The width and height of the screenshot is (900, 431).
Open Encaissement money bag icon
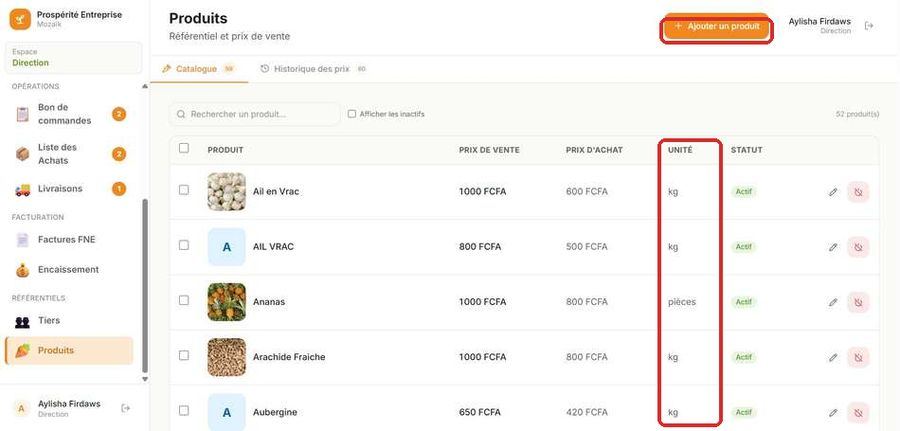tap(22, 270)
